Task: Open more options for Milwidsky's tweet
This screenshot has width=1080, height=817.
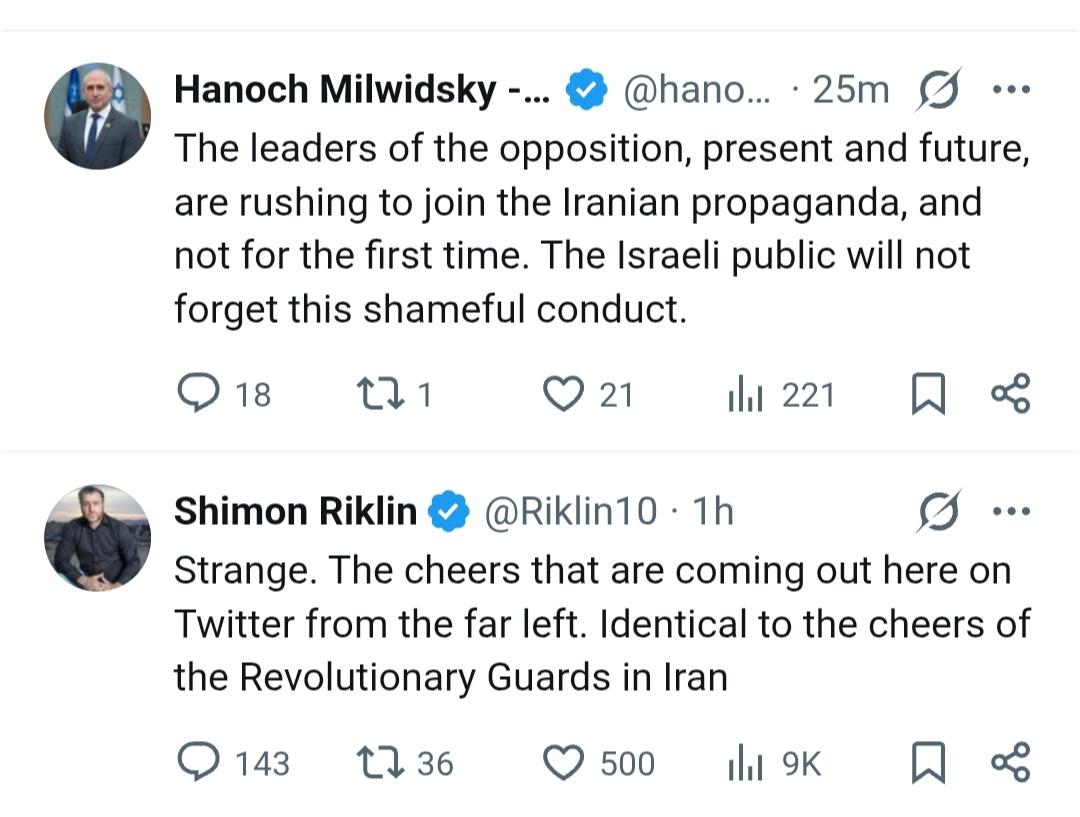Action: pos(1010,90)
